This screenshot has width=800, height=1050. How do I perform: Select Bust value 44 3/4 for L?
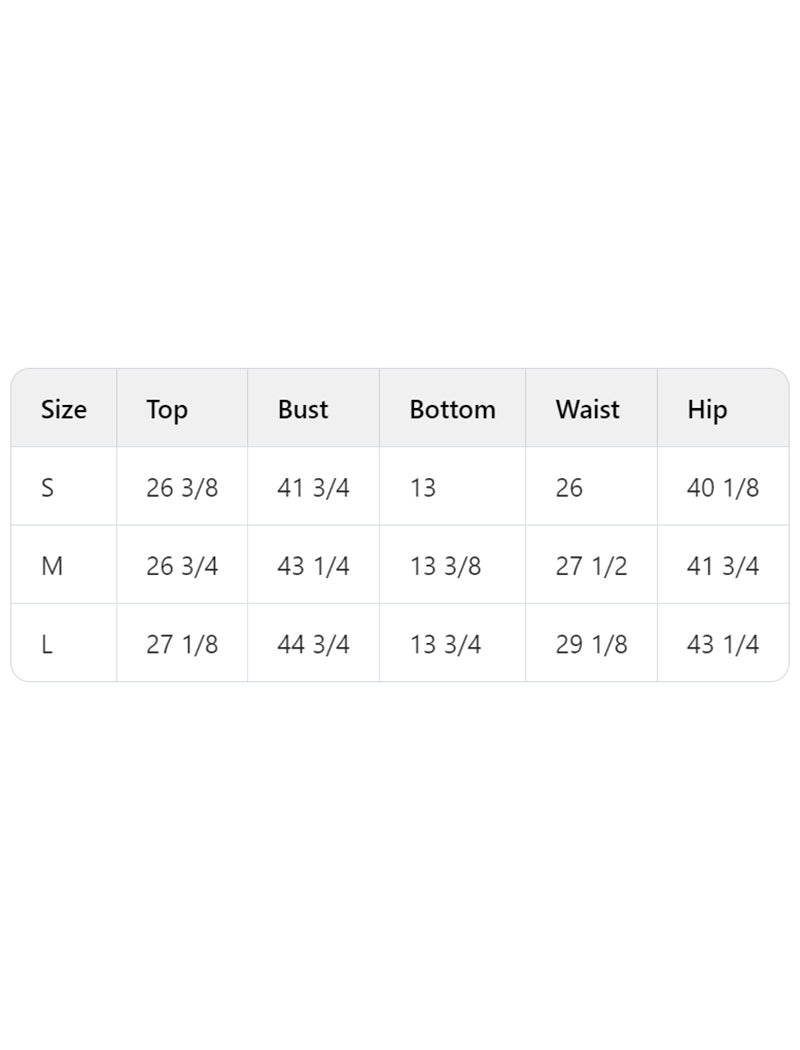coord(313,644)
